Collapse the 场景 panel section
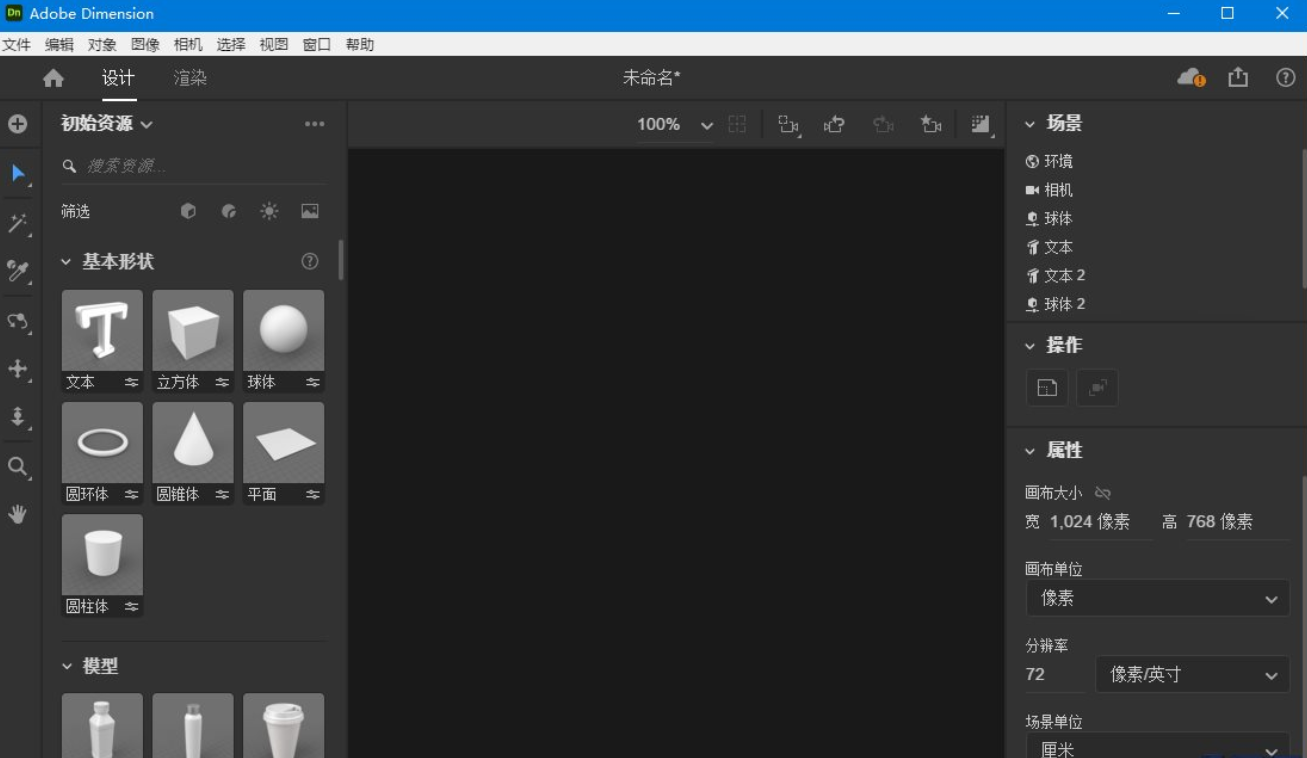Viewport: 1307px width, 758px height. [1029, 123]
